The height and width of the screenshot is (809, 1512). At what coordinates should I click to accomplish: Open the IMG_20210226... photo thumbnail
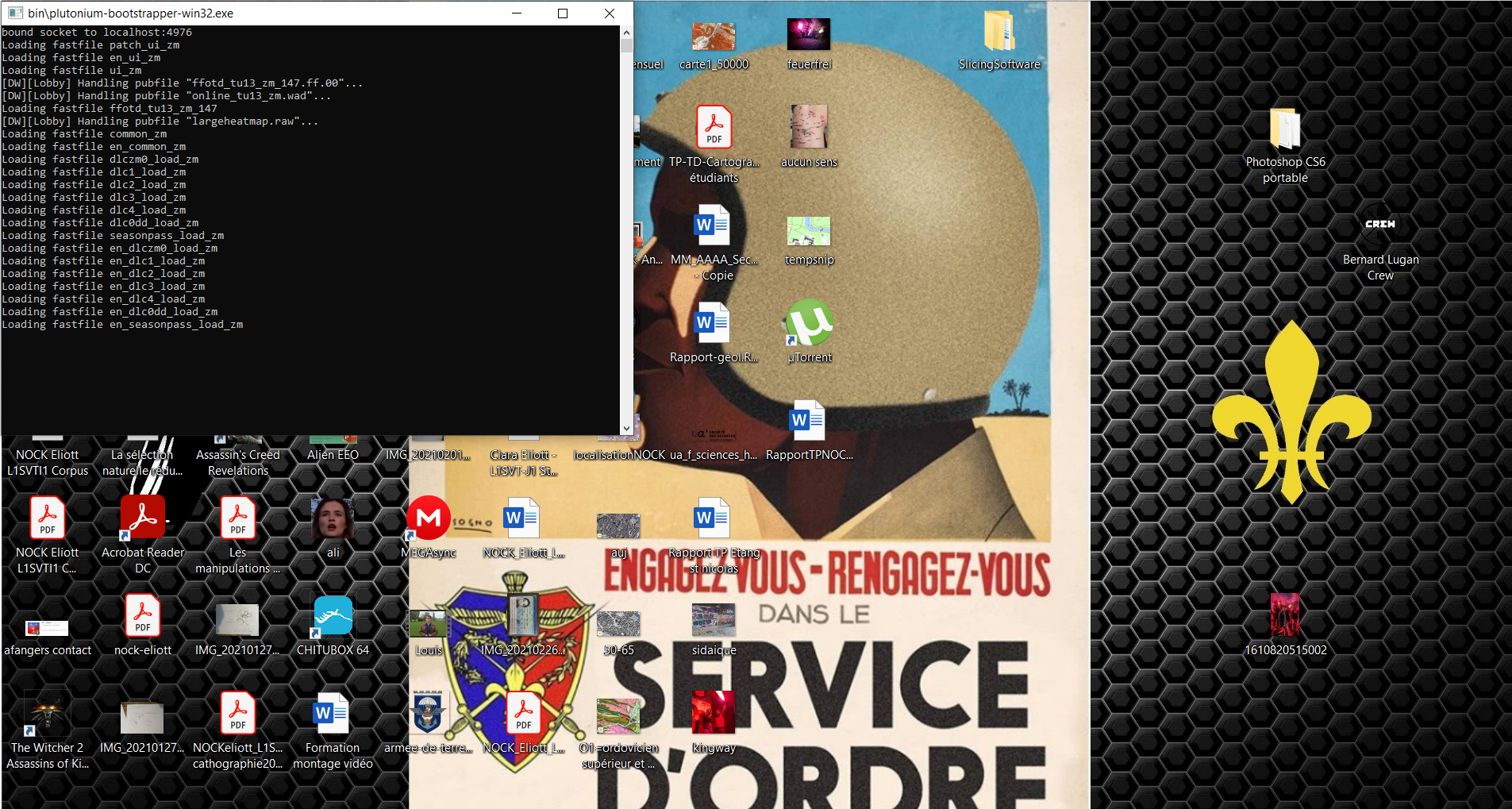tap(523, 615)
